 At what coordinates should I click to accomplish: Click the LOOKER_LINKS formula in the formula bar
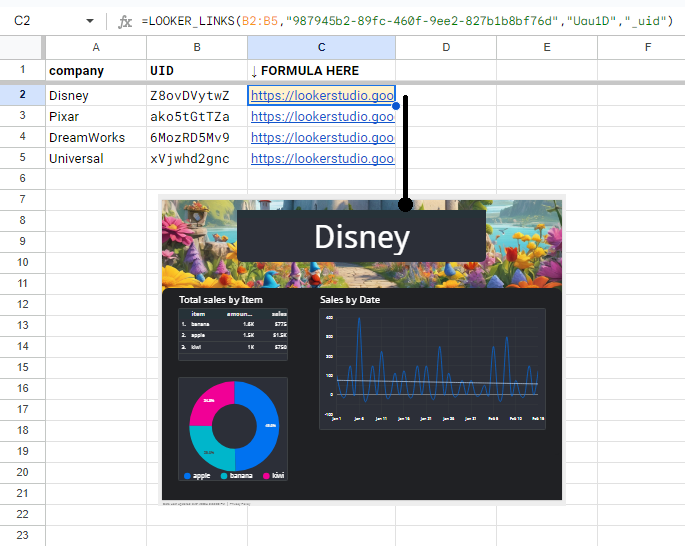(x=407, y=21)
